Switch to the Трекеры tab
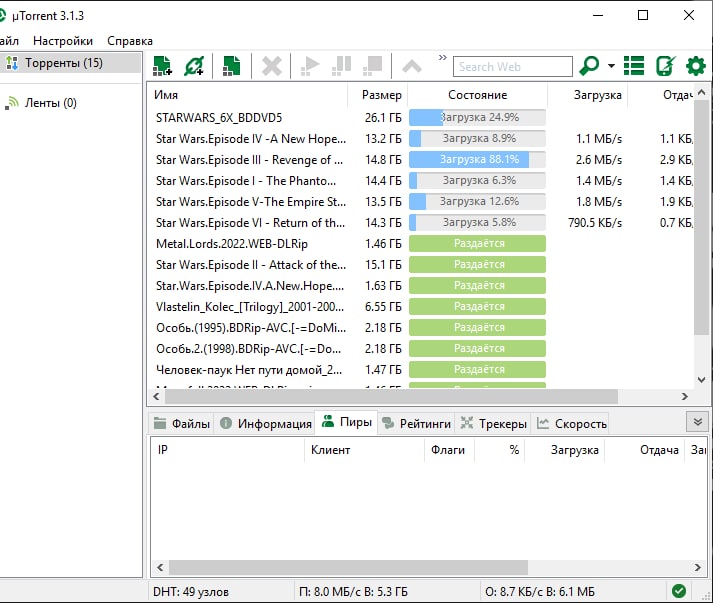Viewport: 713px width, 603px height. click(x=494, y=424)
